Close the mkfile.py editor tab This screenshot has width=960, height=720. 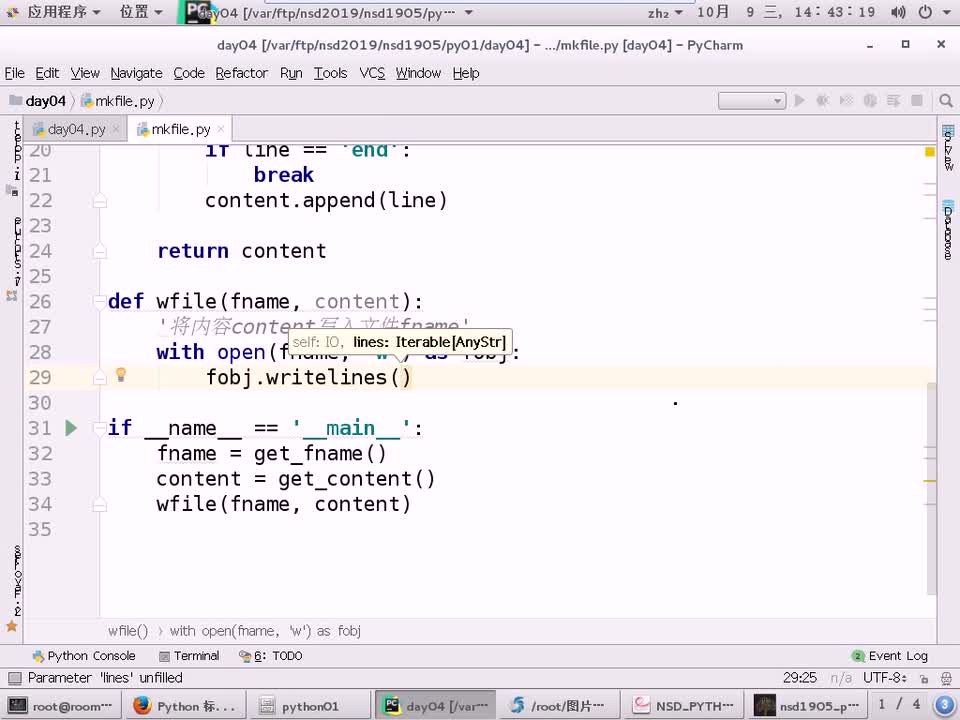(x=220, y=129)
